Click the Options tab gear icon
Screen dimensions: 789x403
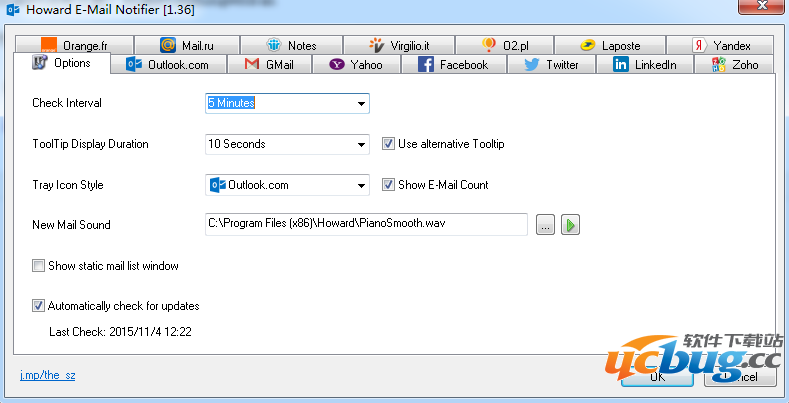(x=39, y=63)
